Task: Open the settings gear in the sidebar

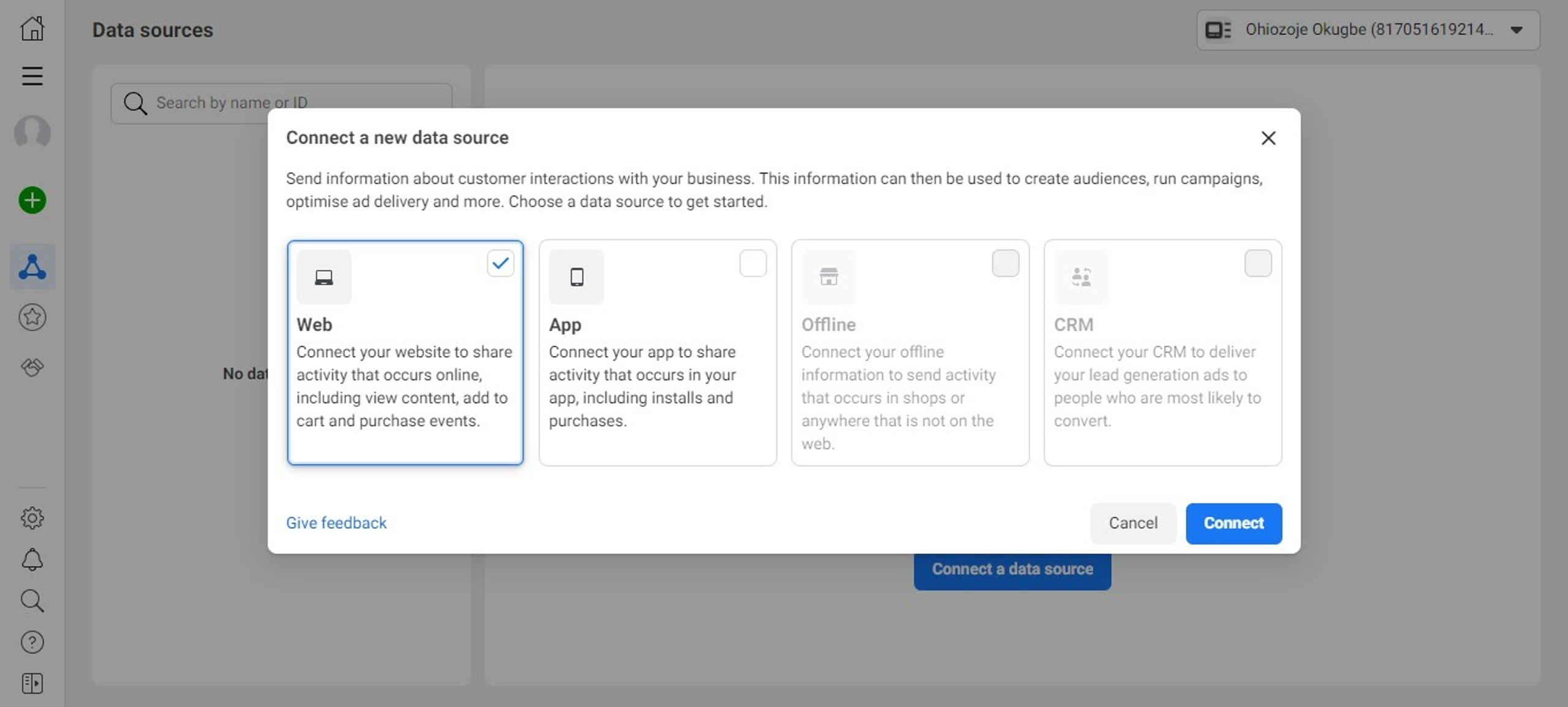Action: [32, 518]
